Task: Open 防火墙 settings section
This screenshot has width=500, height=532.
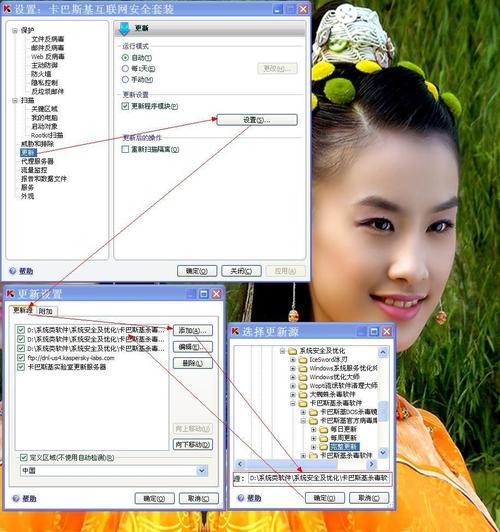Action: [41, 74]
